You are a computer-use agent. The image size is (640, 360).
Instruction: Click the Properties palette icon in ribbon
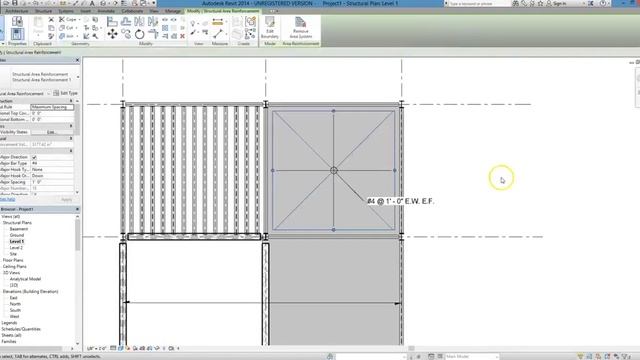[17, 34]
